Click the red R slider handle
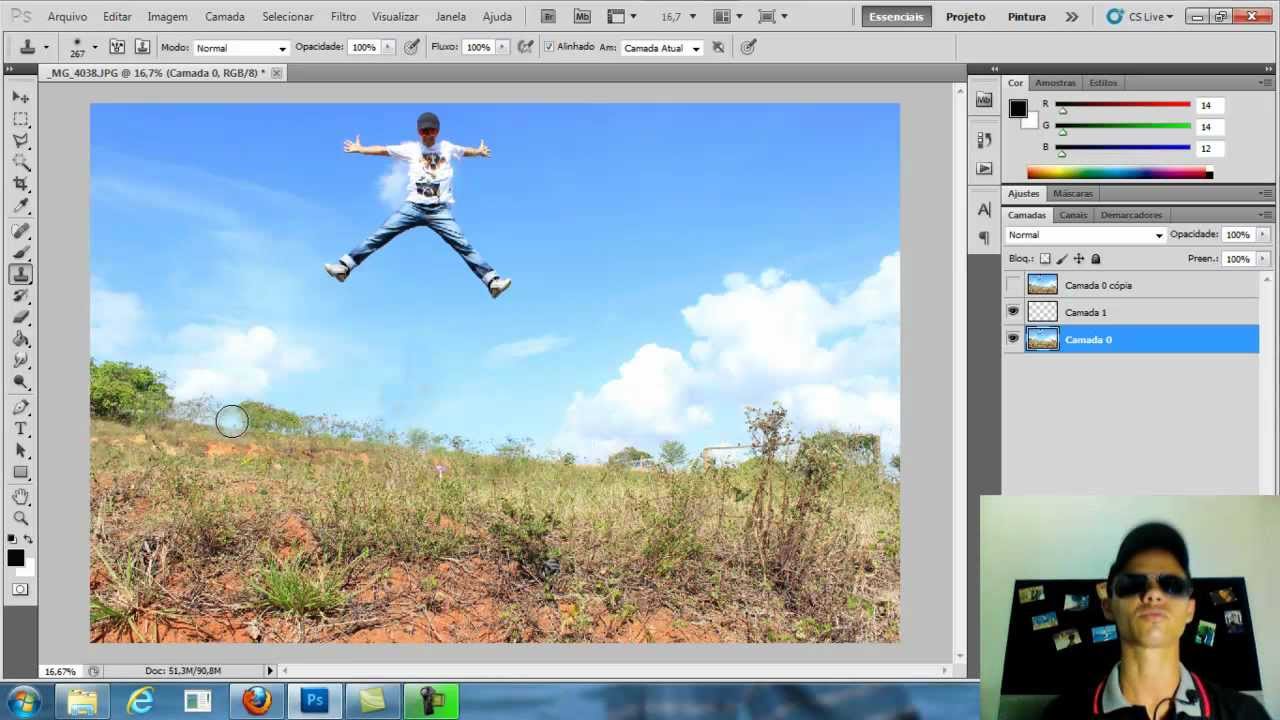Screen dimensions: 1280x720 [x=1062, y=110]
